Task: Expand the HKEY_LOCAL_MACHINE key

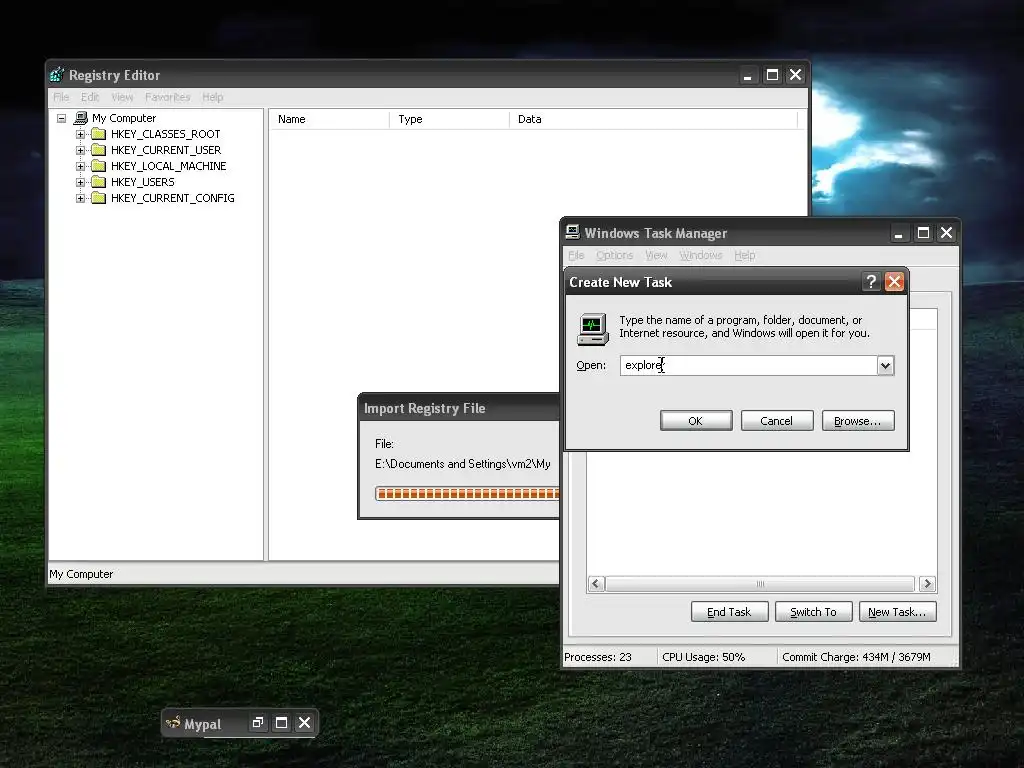Action: tap(80, 167)
